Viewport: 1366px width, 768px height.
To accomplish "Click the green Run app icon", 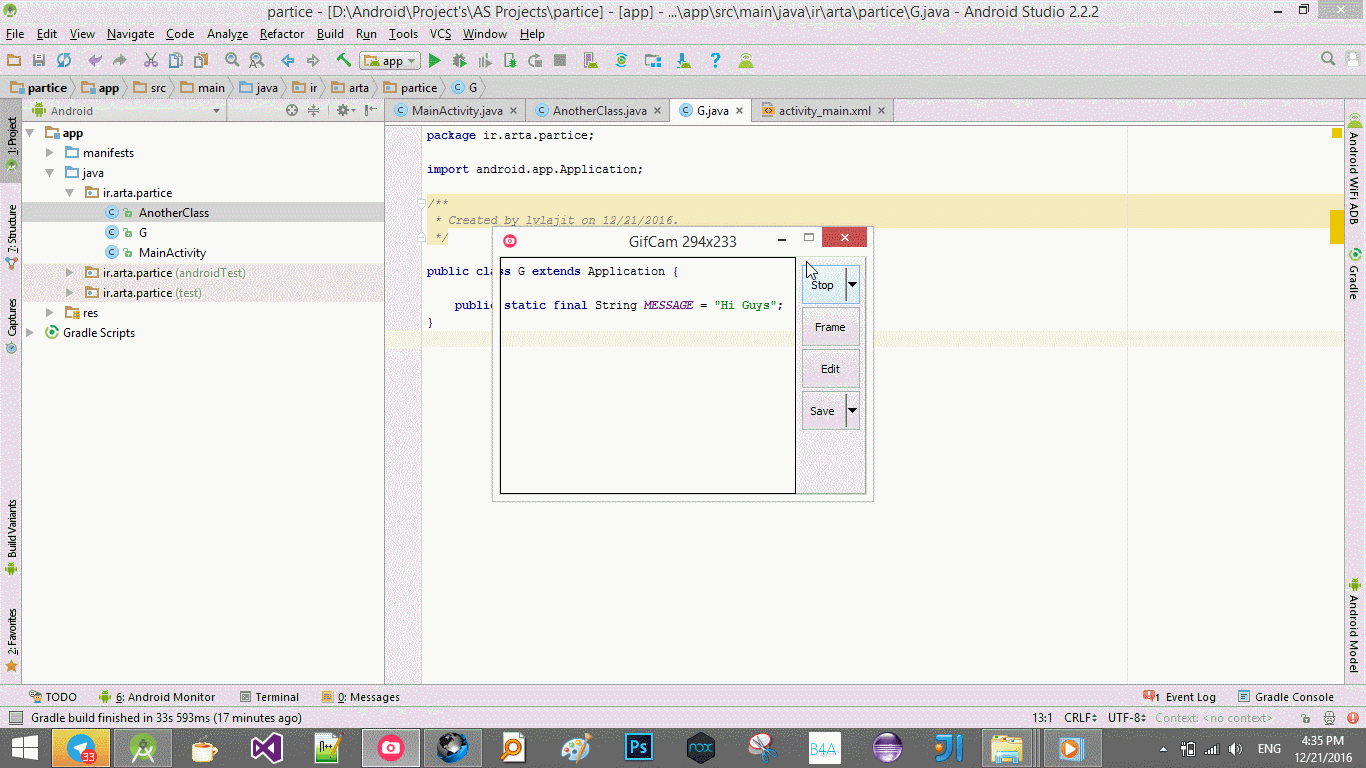I will click(435, 61).
